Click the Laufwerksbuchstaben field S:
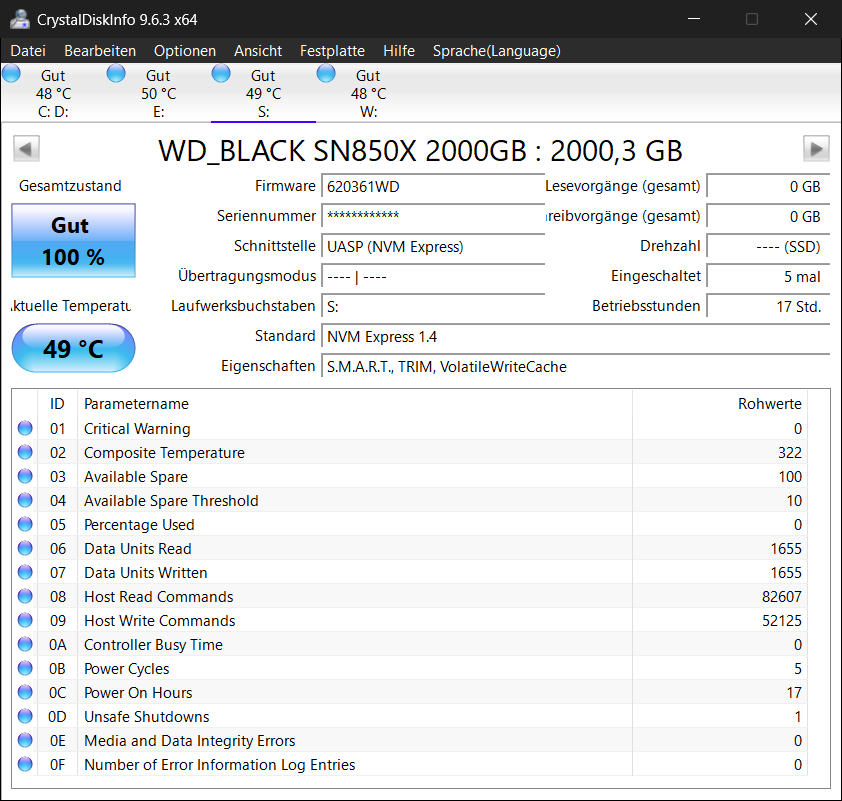 (x=433, y=307)
